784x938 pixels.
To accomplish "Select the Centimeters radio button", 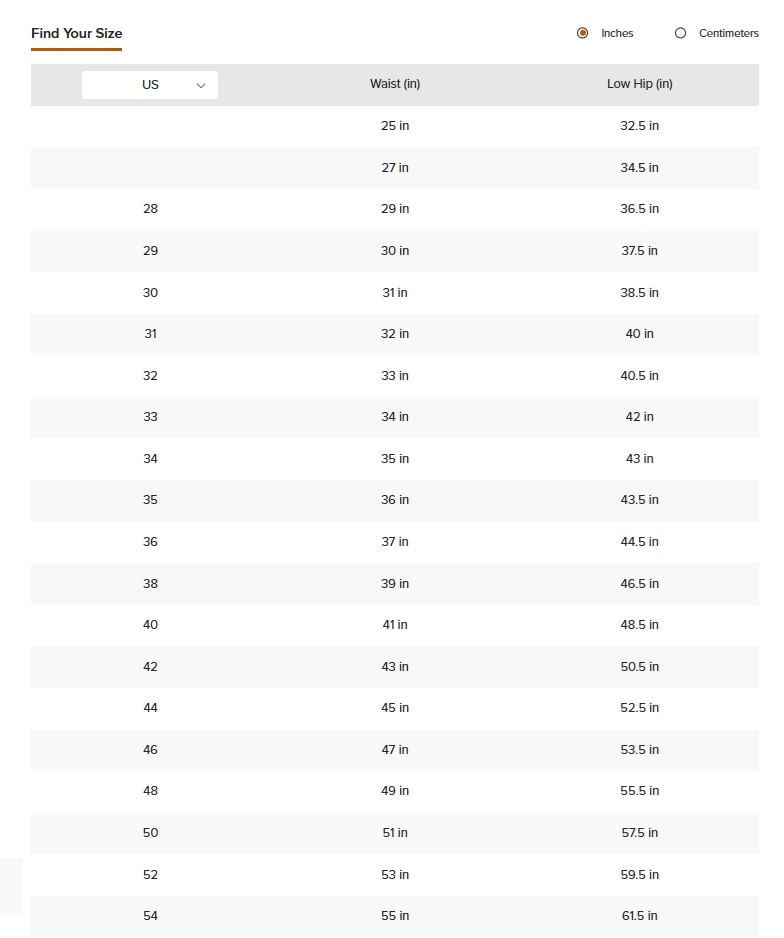I will click(x=681, y=33).
